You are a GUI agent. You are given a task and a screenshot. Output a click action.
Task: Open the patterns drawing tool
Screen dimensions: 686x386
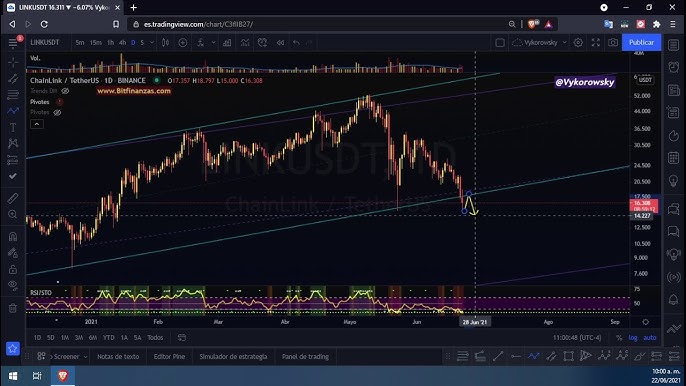(x=13, y=143)
